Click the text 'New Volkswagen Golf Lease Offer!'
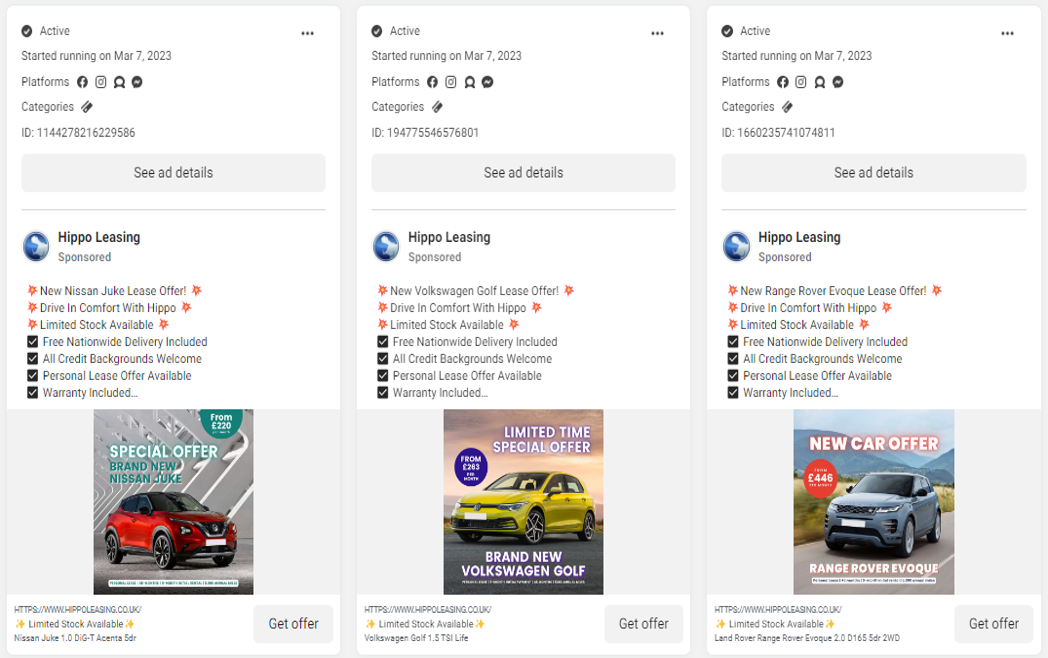The image size is (1048, 658). click(475, 291)
